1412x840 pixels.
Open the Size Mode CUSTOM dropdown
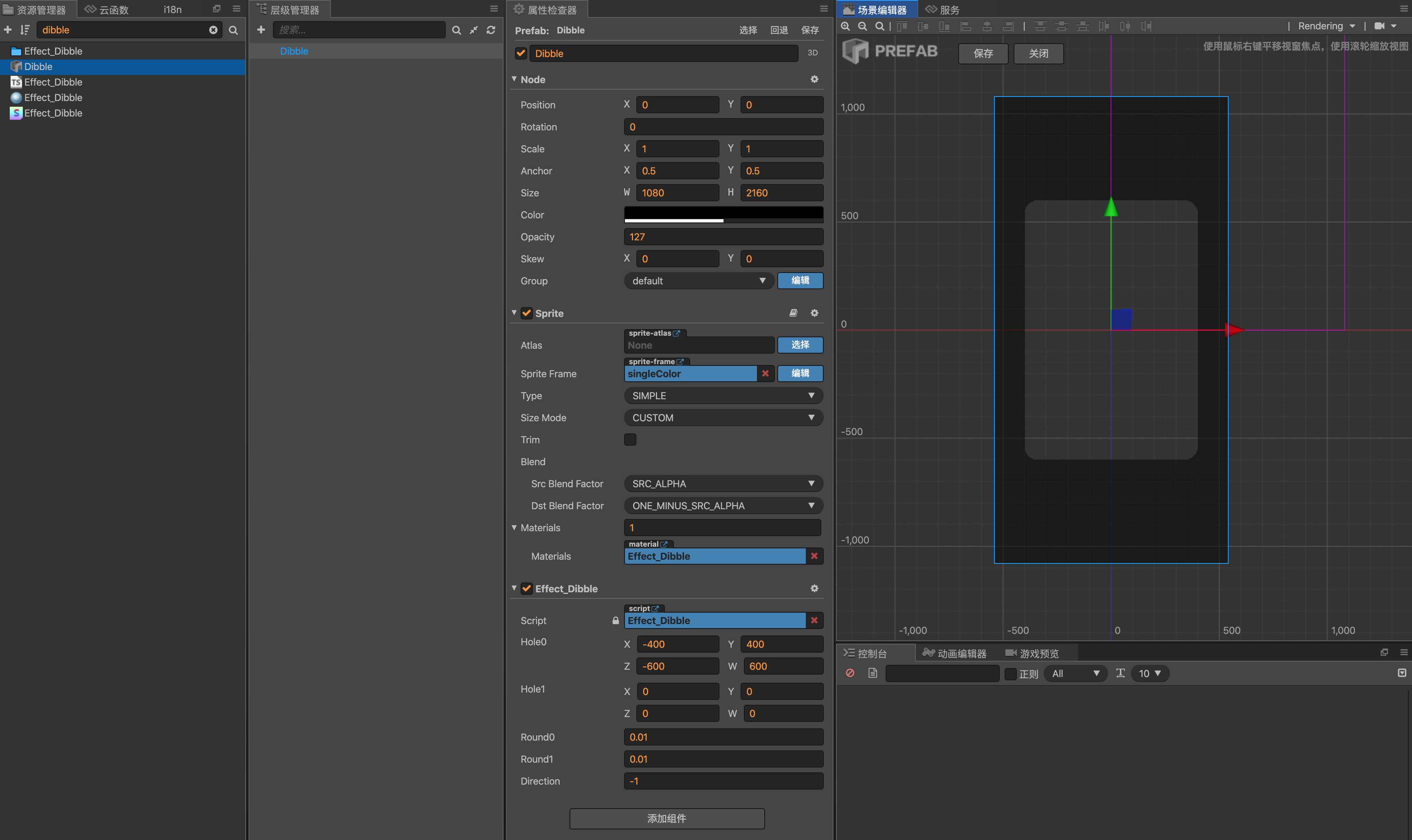point(723,418)
